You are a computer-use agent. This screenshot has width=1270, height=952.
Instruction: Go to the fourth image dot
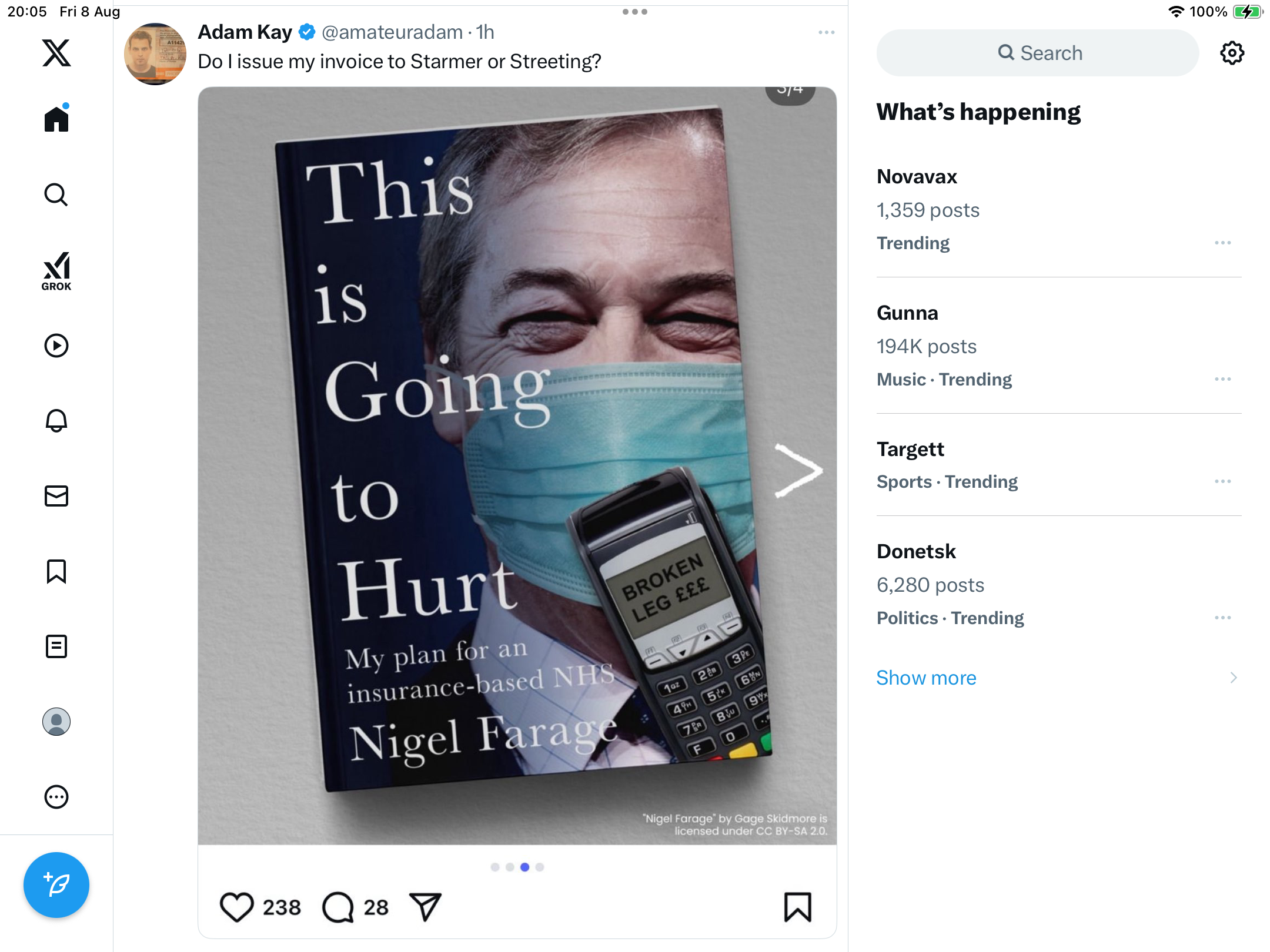(x=540, y=867)
